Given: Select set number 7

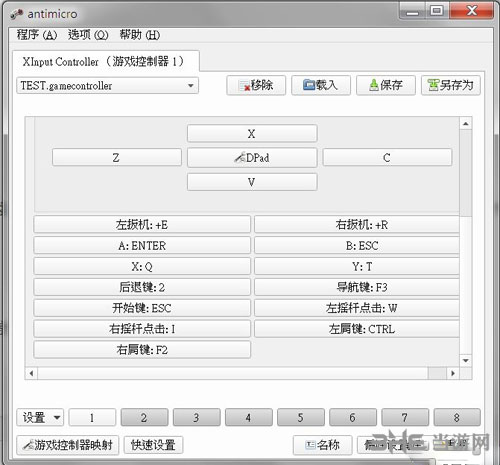Looking at the screenshot, I should (405, 417).
